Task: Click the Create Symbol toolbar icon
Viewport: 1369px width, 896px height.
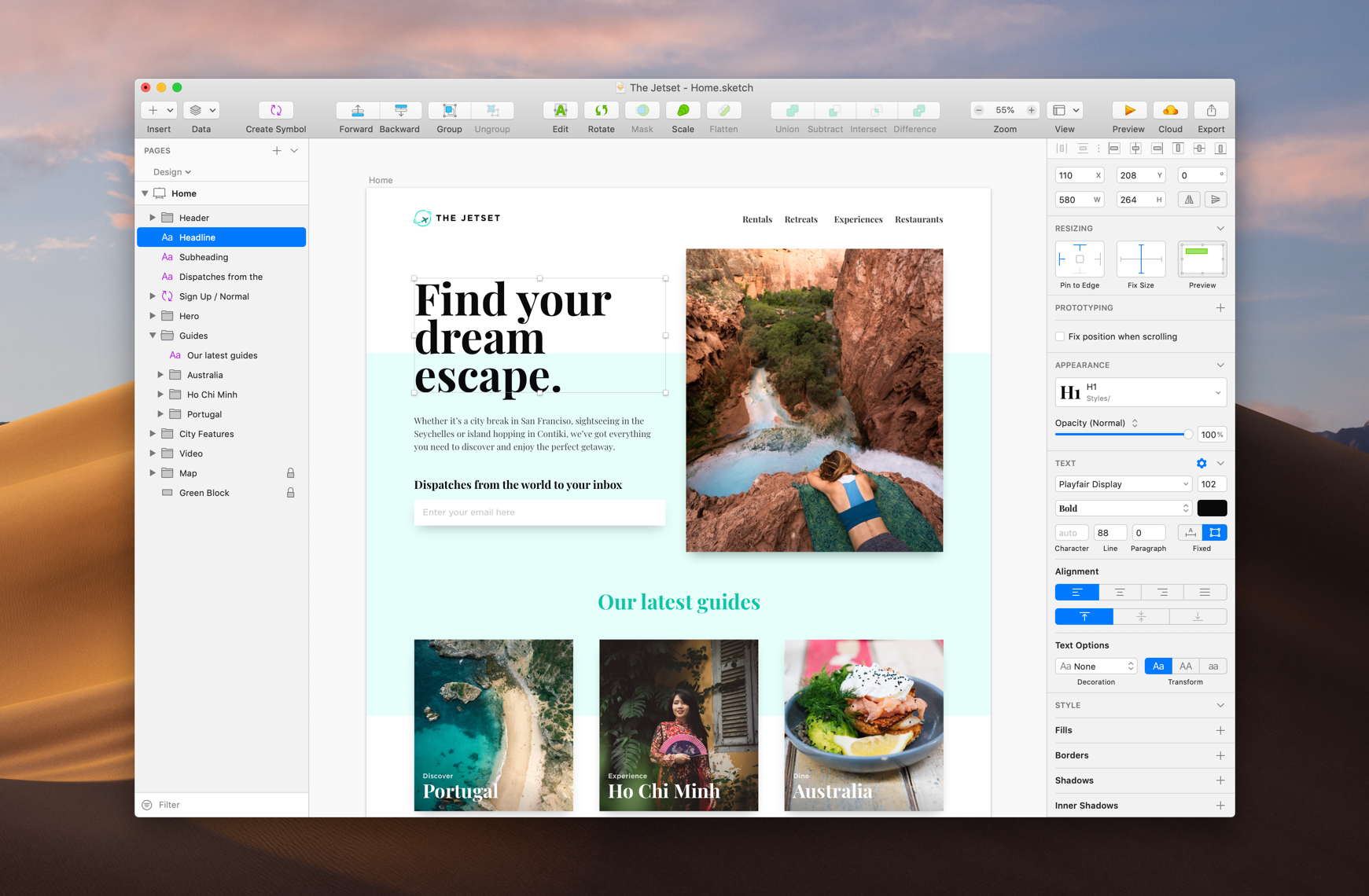Action: [x=275, y=111]
